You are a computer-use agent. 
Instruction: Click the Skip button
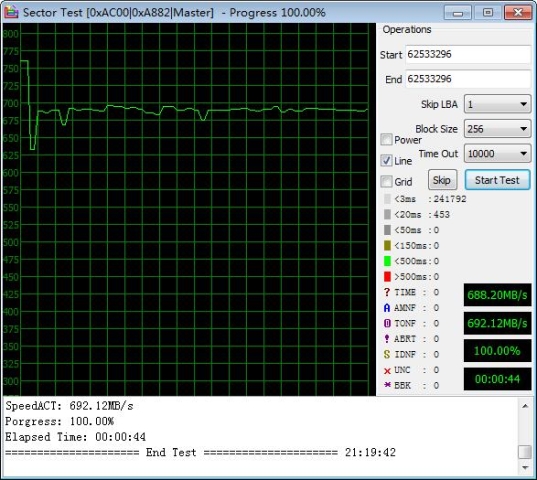tap(442, 180)
